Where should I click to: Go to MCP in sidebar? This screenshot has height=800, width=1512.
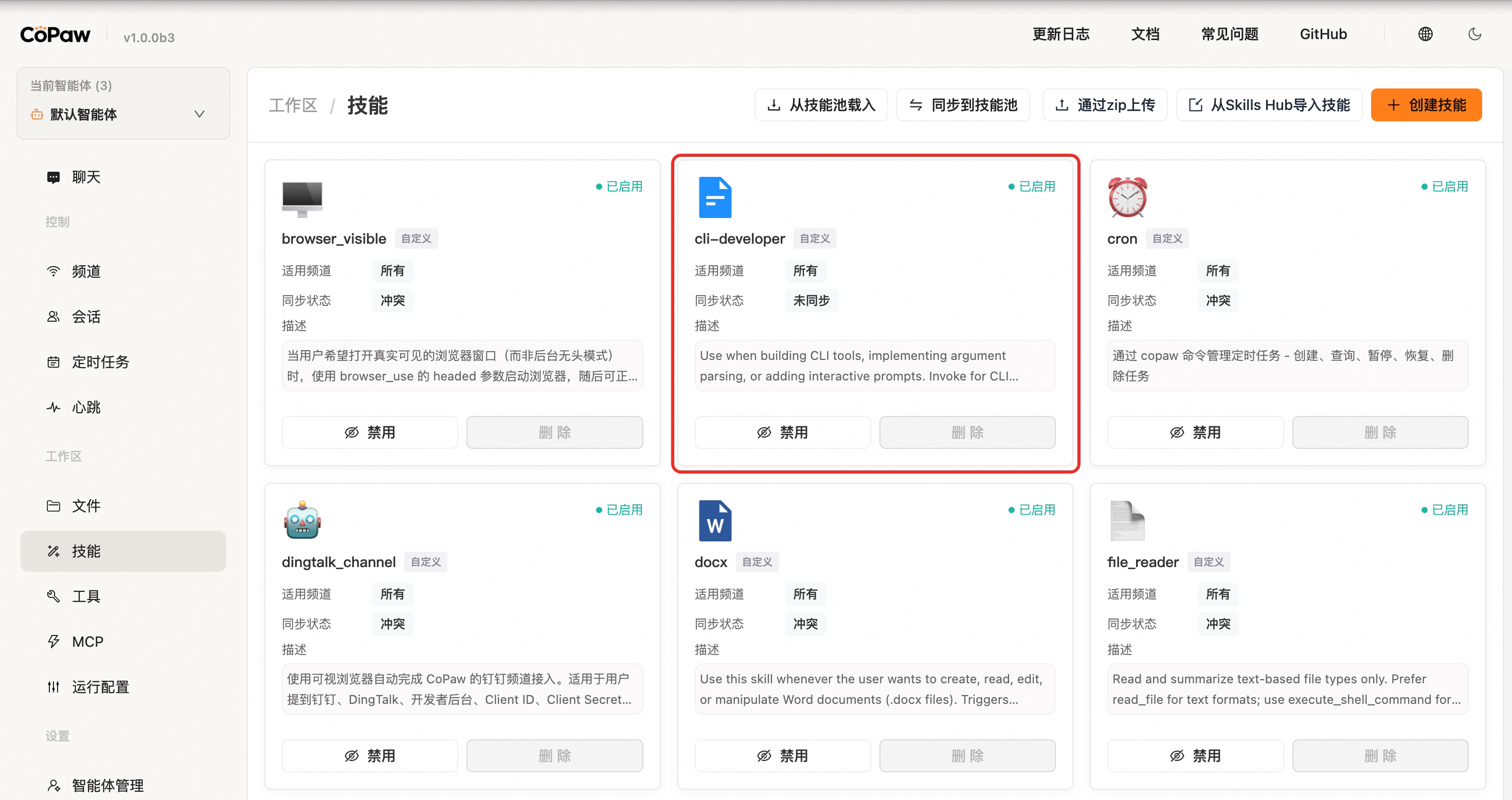tap(87, 642)
